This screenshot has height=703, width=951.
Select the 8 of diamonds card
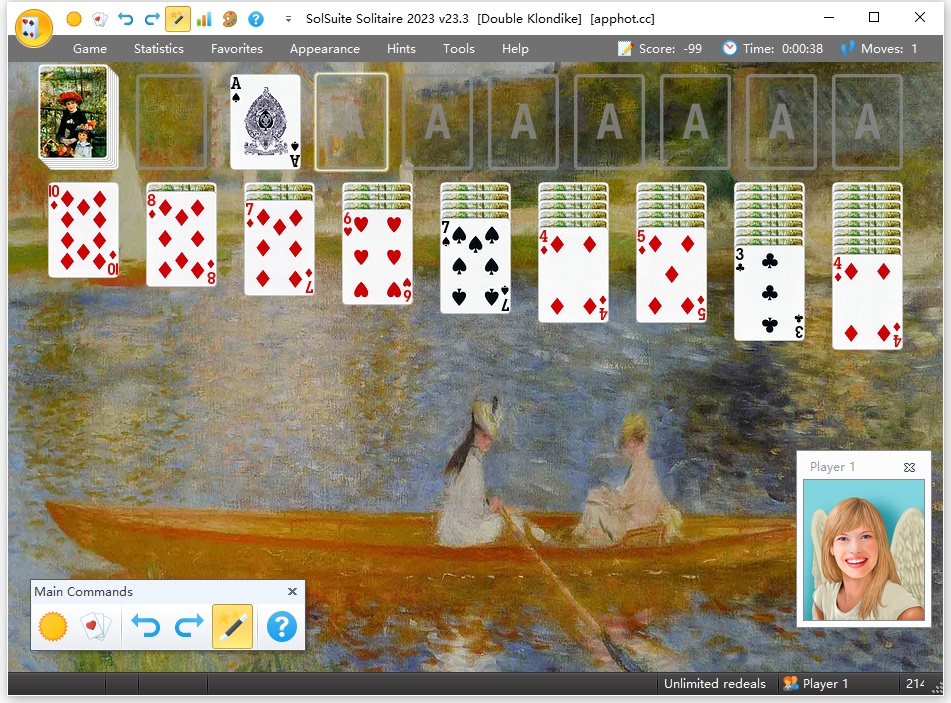pos(181,238)
